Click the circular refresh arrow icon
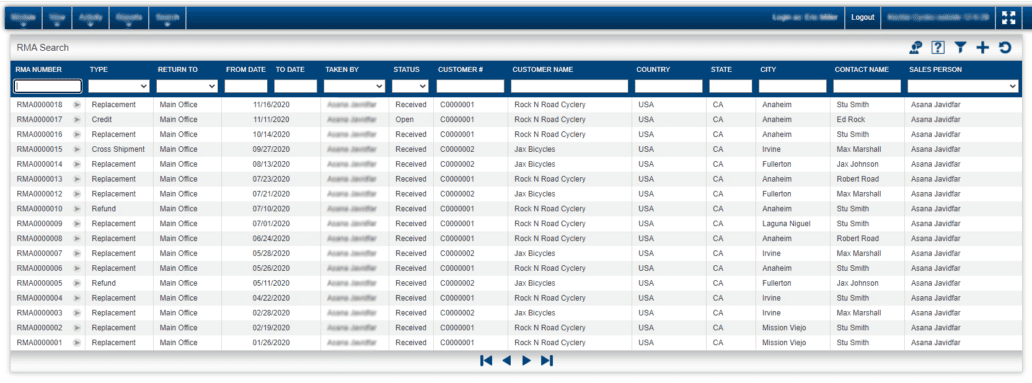Viewport: 1032px width, 383px height. (1004, 47)
